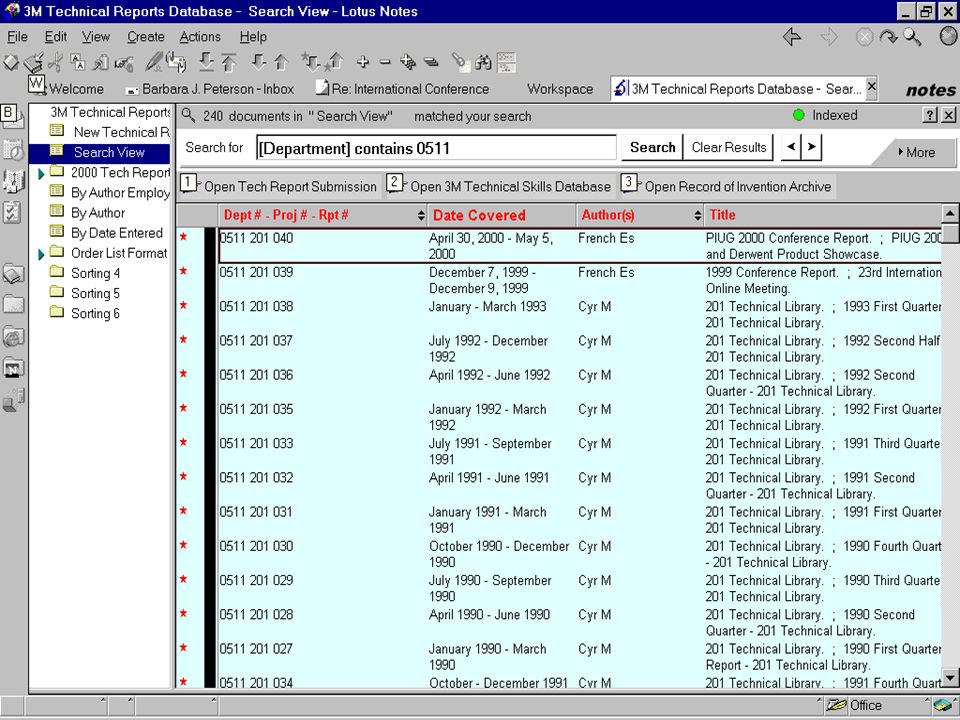Open the calendar bookmark icon
Image resolution: width=960 pixels, height=720 pixels.
13,149
